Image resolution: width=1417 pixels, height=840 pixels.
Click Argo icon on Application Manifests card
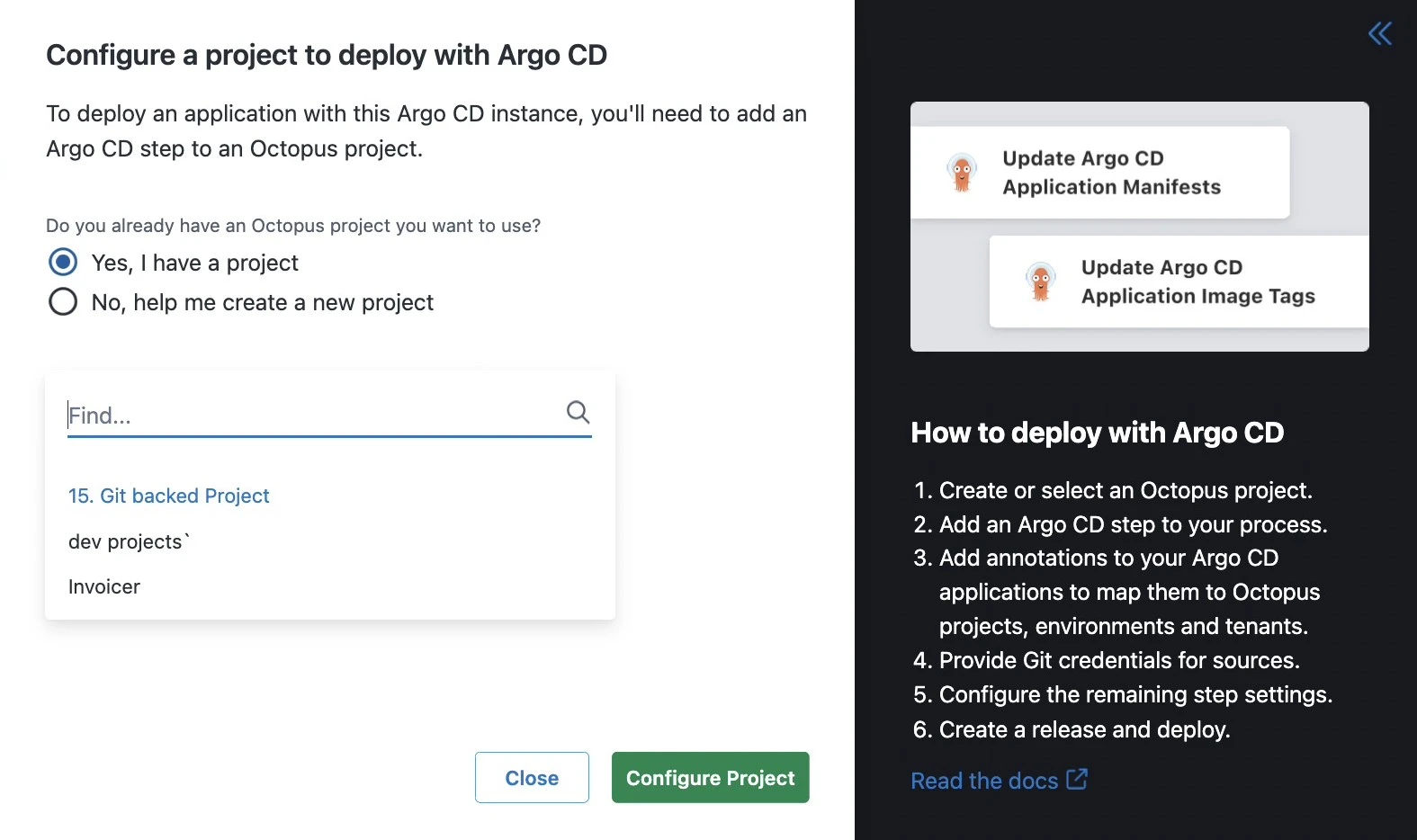pyautogui.click(x=962, y=172)
